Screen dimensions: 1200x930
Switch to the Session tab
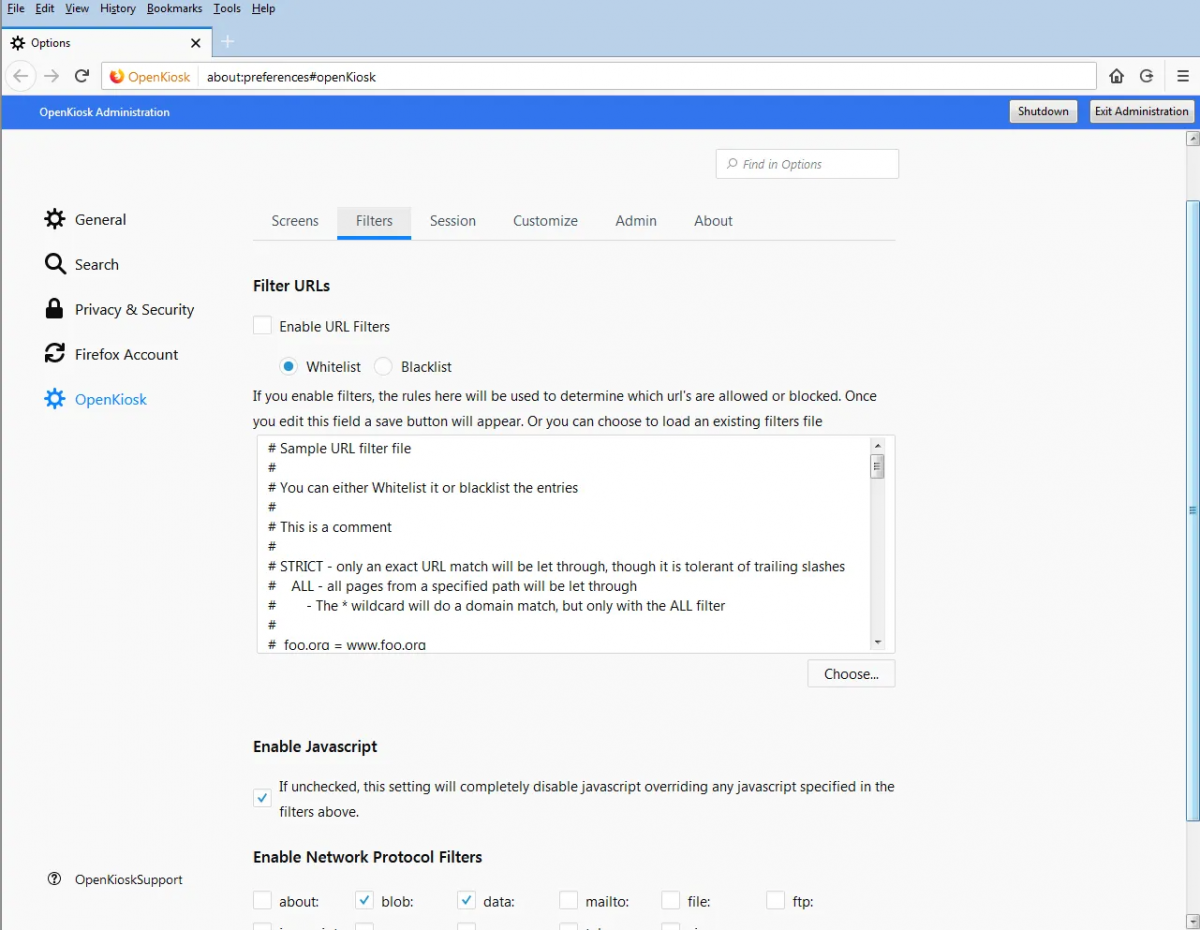(x=452, y=221)
